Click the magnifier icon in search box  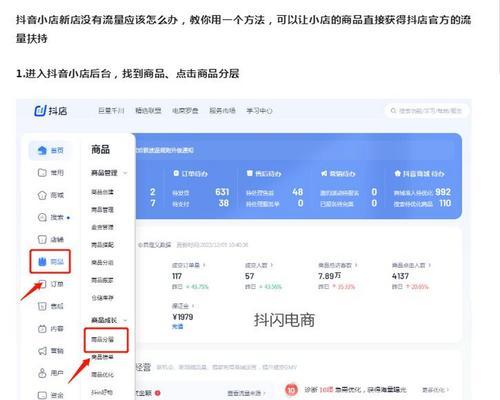[393, 111]
